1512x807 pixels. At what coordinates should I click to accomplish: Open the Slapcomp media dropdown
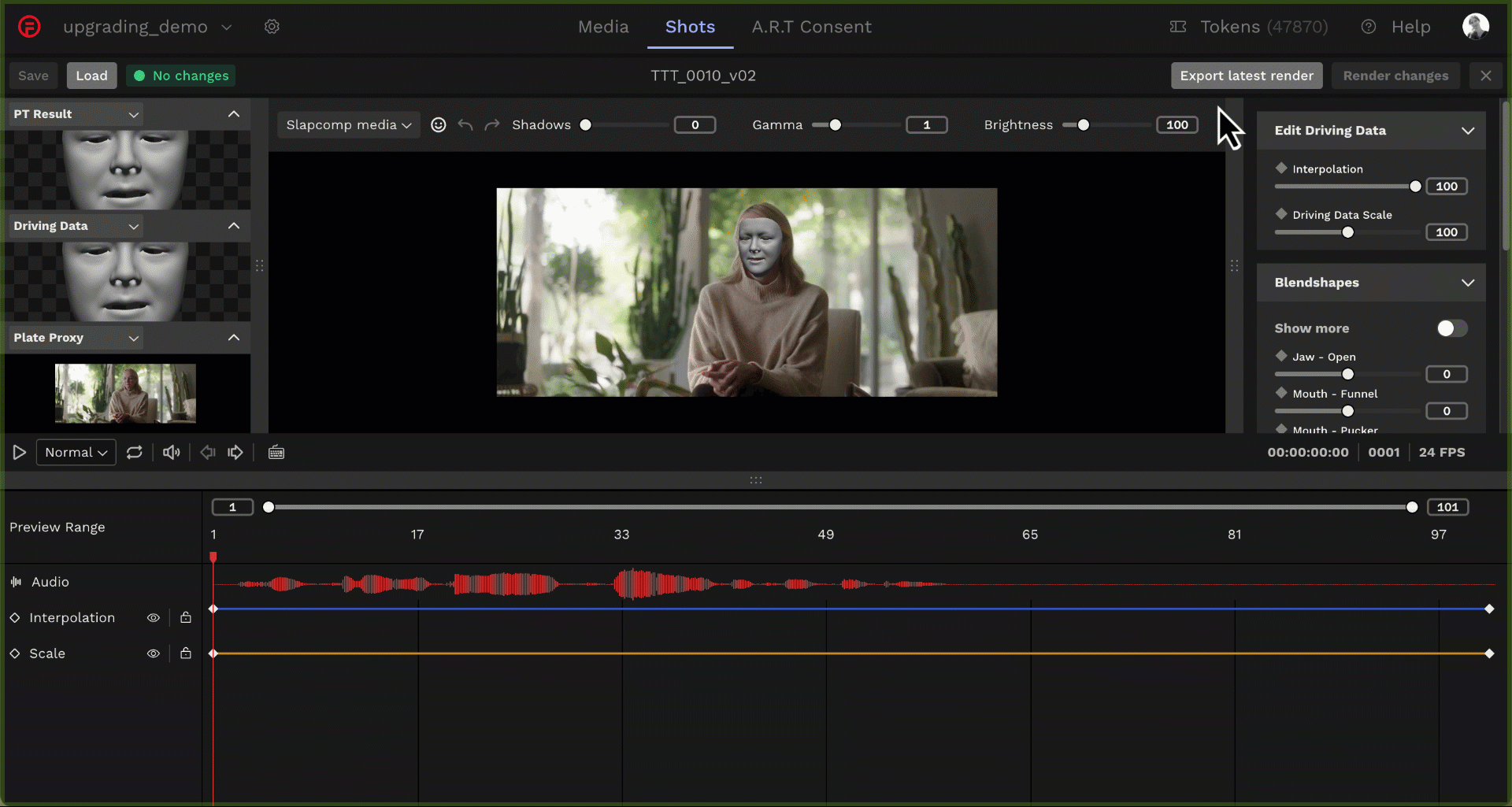[x=348, y=125]
